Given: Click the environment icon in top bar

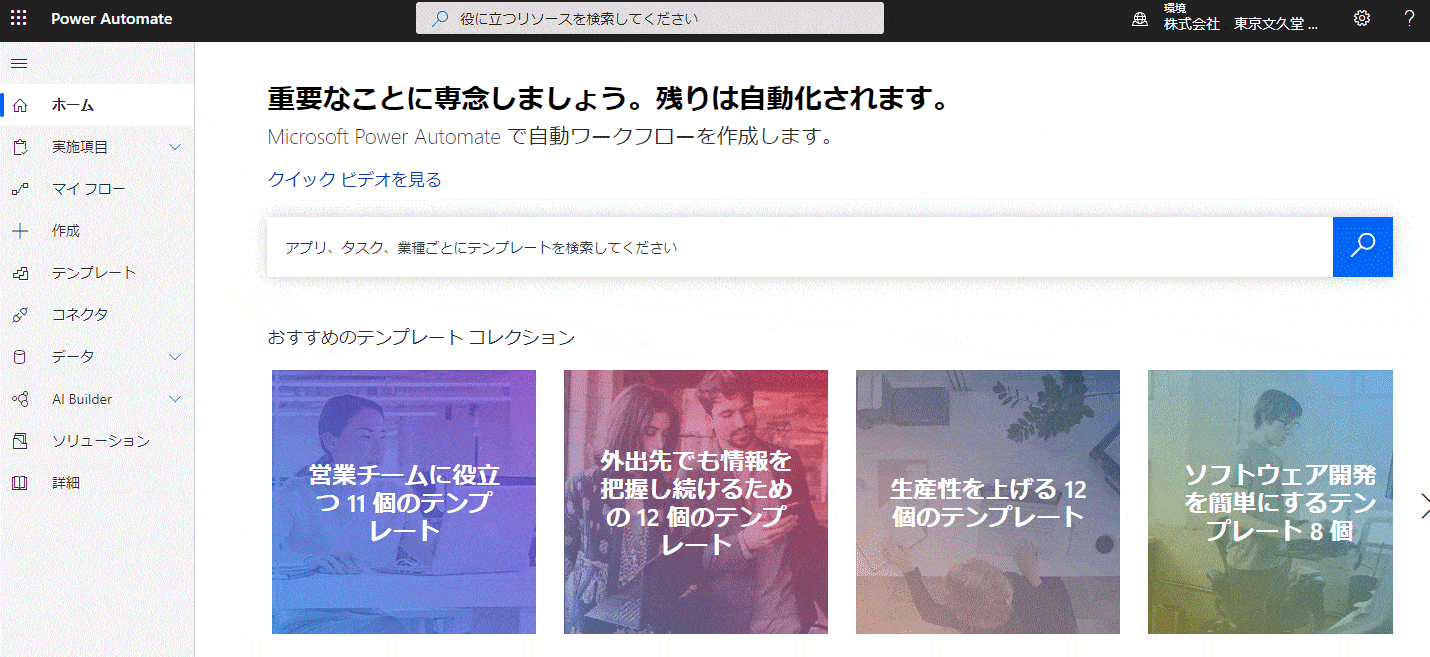Looking at the screenshot, I should [x=1139, y=20].
